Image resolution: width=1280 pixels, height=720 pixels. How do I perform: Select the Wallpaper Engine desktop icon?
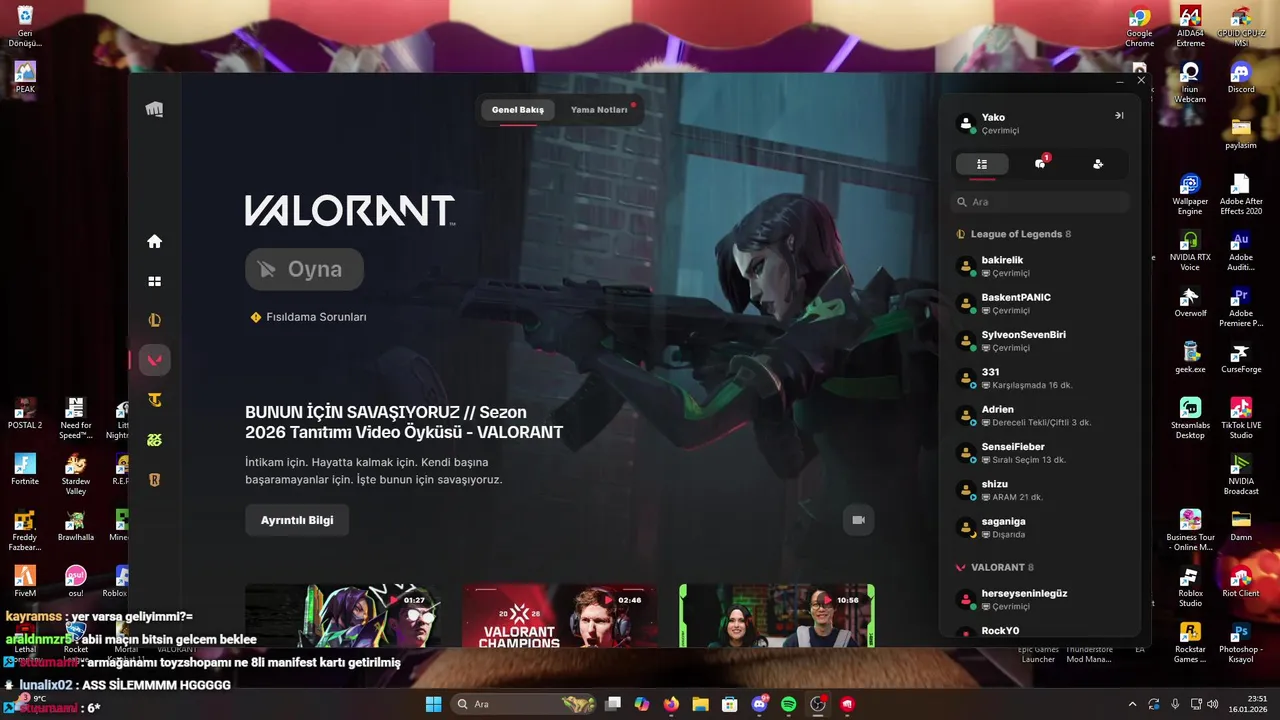1190,194
